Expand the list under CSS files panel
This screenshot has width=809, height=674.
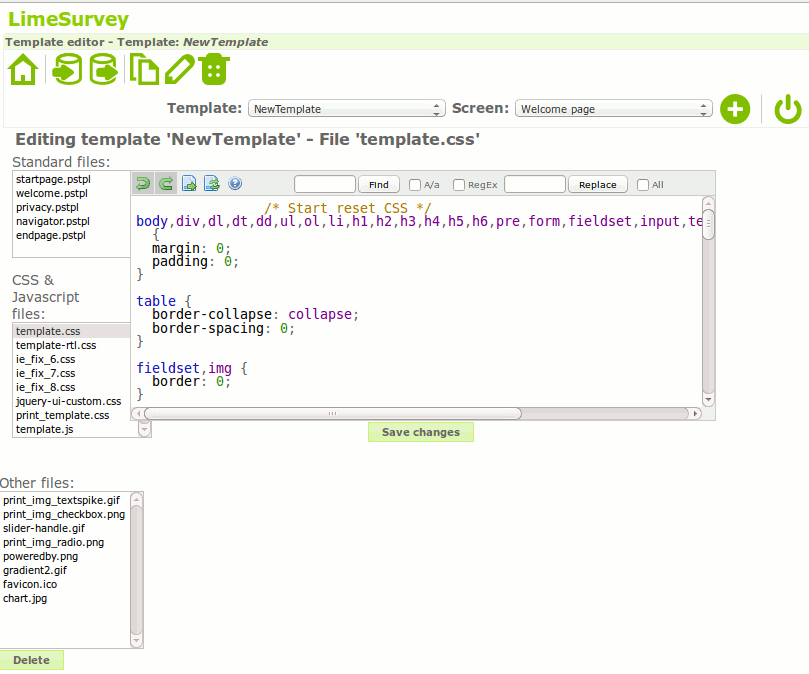click(x=143, y=428)
